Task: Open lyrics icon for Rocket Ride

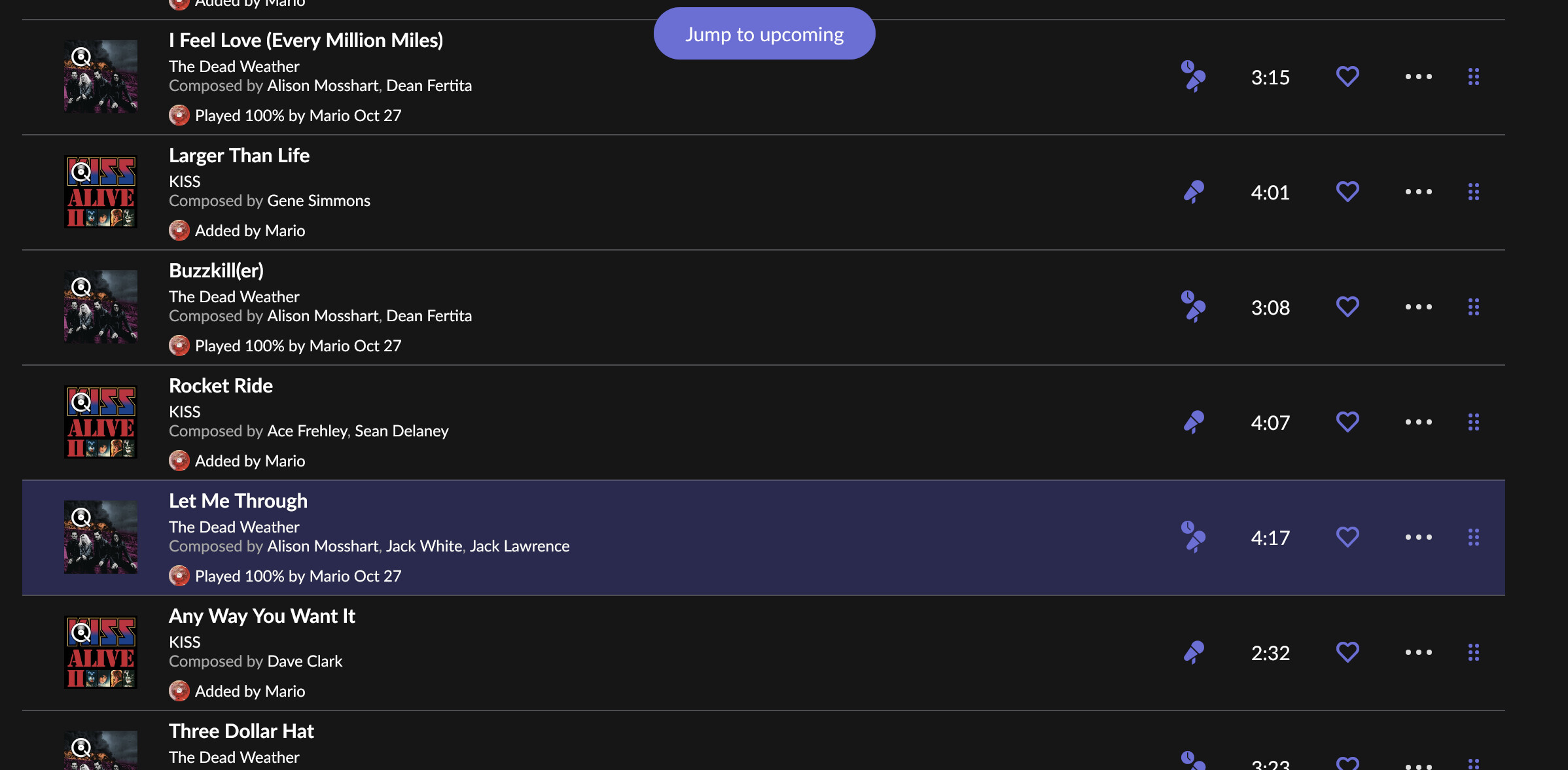Action: point(1194,422)
